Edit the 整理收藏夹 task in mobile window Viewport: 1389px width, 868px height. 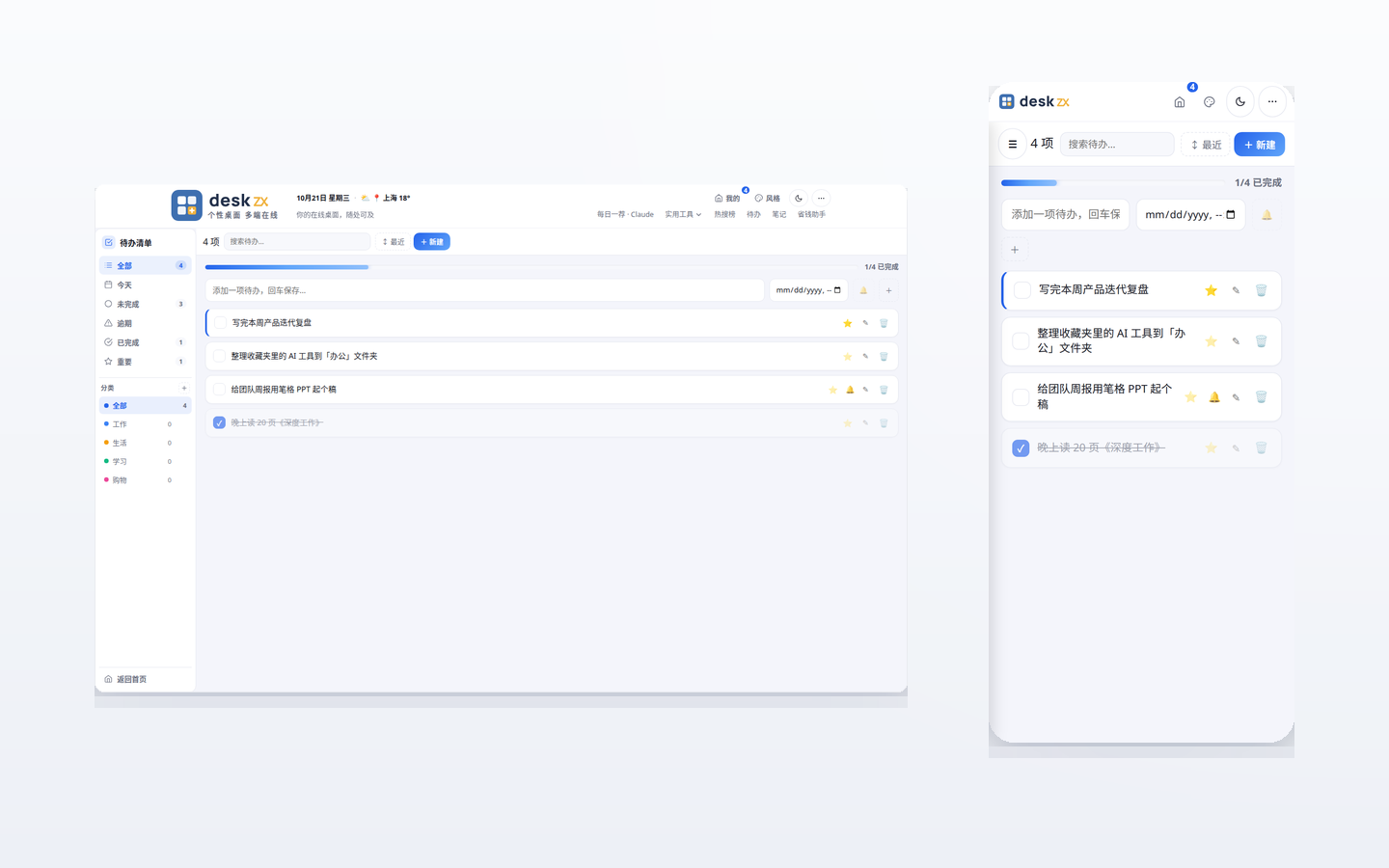(x=1236, y=341)
